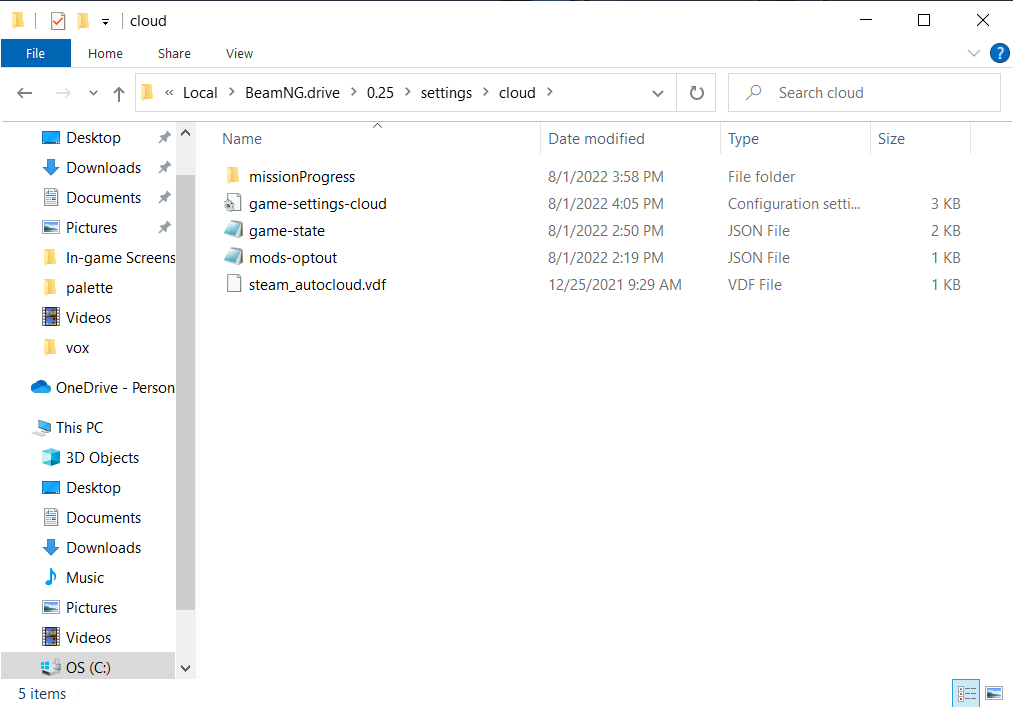Open the missionProgress folder
The image size is (1013, 707).
pos(301,177)
